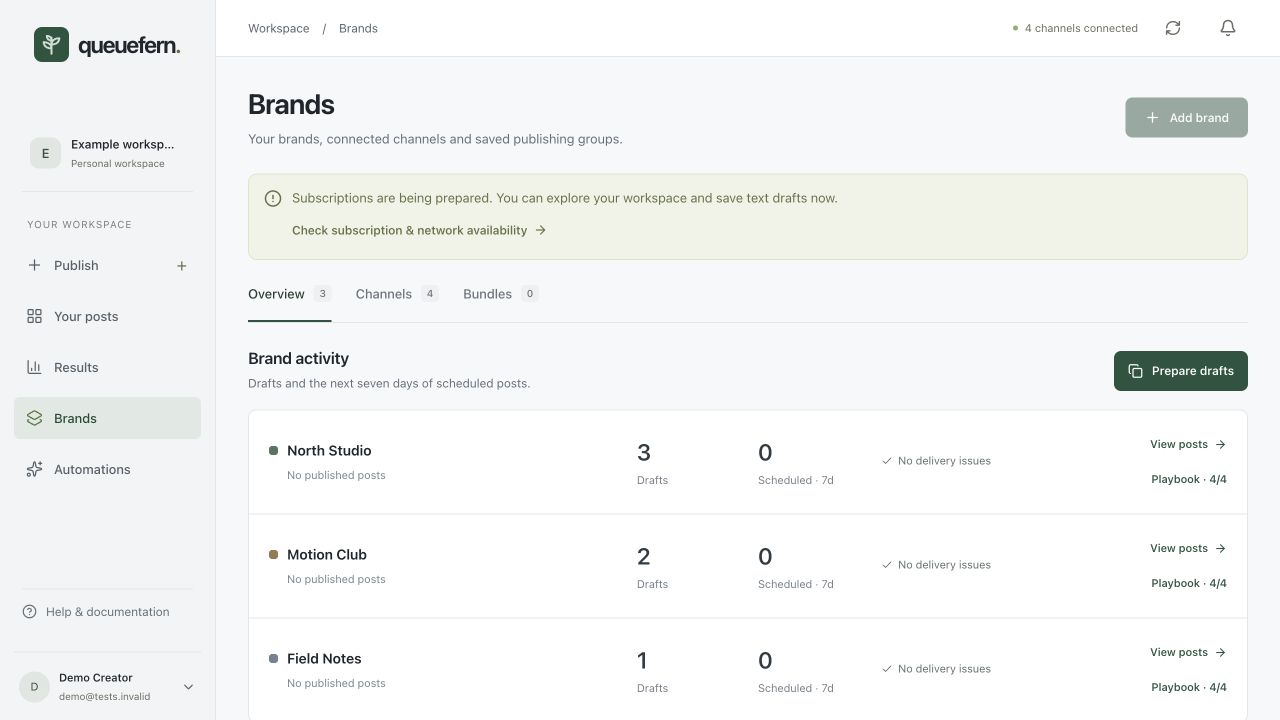This screenshot has width=1280, height=720.
Task: Click the warning icon in subscription banner
Action: [273, 198]
